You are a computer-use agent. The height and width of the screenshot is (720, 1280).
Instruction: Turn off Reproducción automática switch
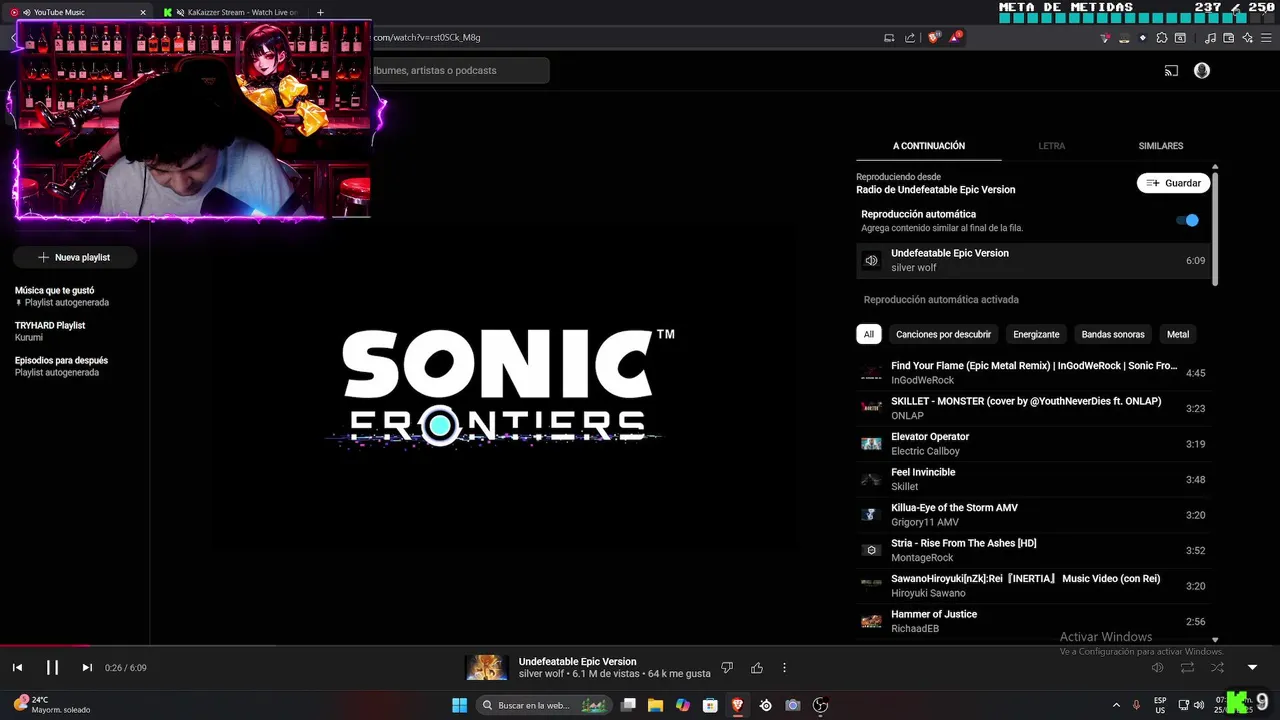[x=1187, y=220]
